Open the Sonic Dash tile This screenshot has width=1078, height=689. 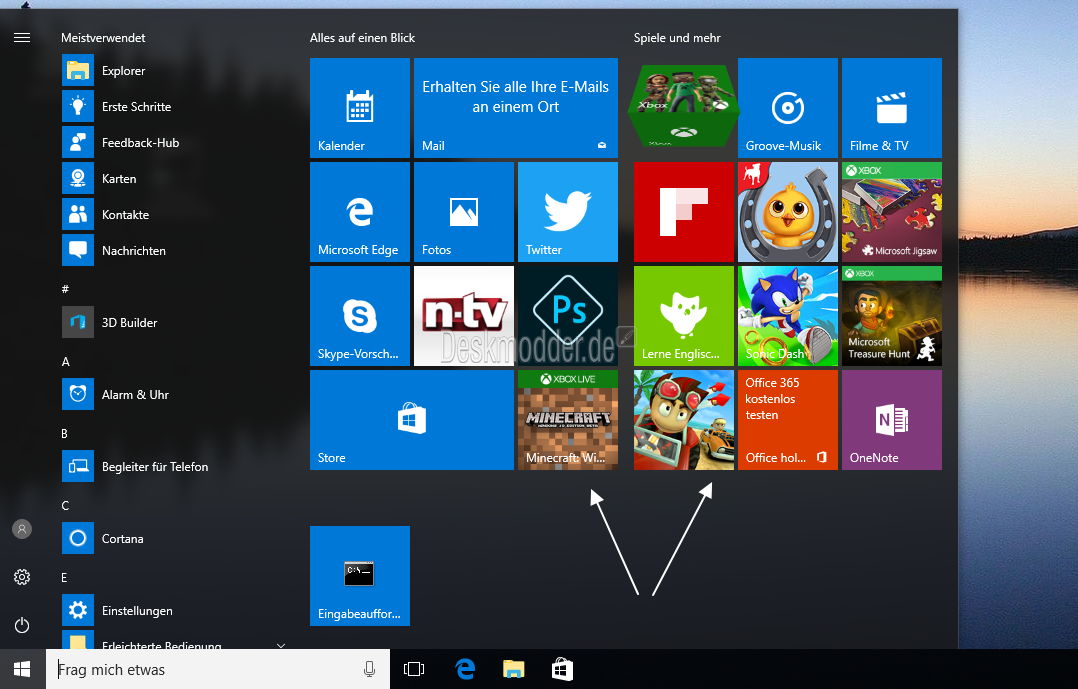pos(787,316)
